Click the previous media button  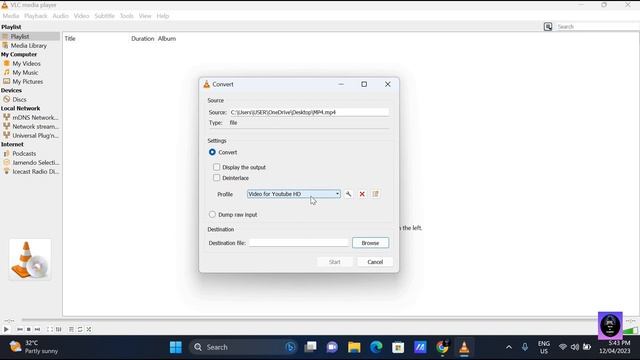pyautogui.click(x=20, y=329)
